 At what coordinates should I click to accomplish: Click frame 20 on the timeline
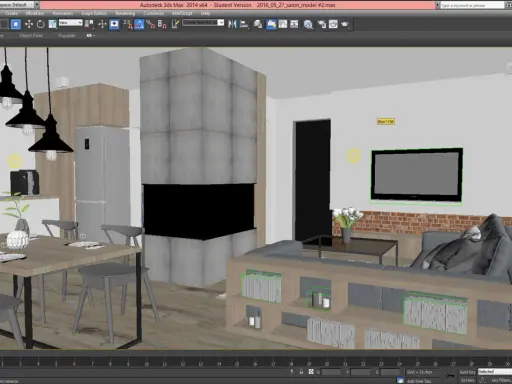tap(327, 363)
